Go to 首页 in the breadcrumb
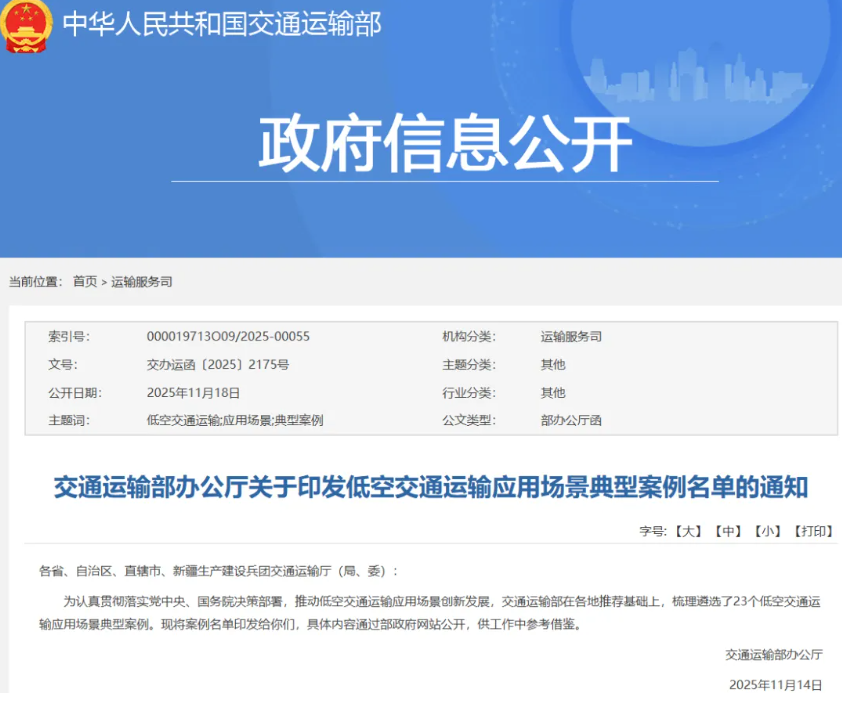Image resolution: width=842 pixels, height=704 pixels. click(85, 282)
